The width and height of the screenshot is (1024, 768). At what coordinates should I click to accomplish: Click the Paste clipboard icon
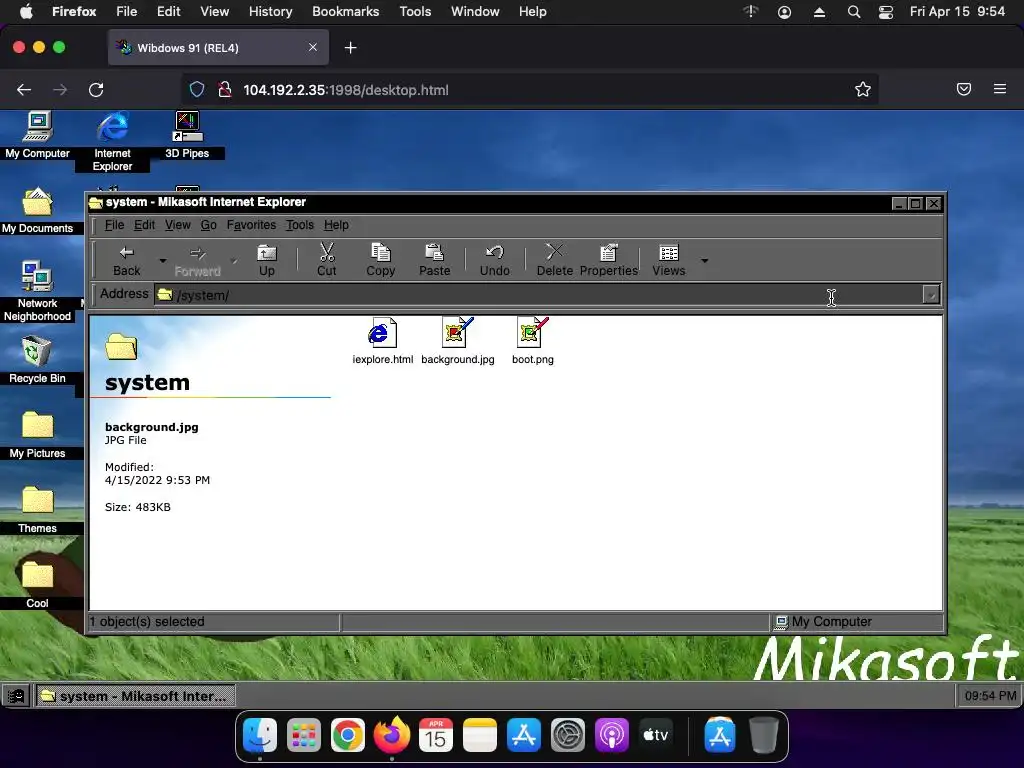(x=434, y=251)
